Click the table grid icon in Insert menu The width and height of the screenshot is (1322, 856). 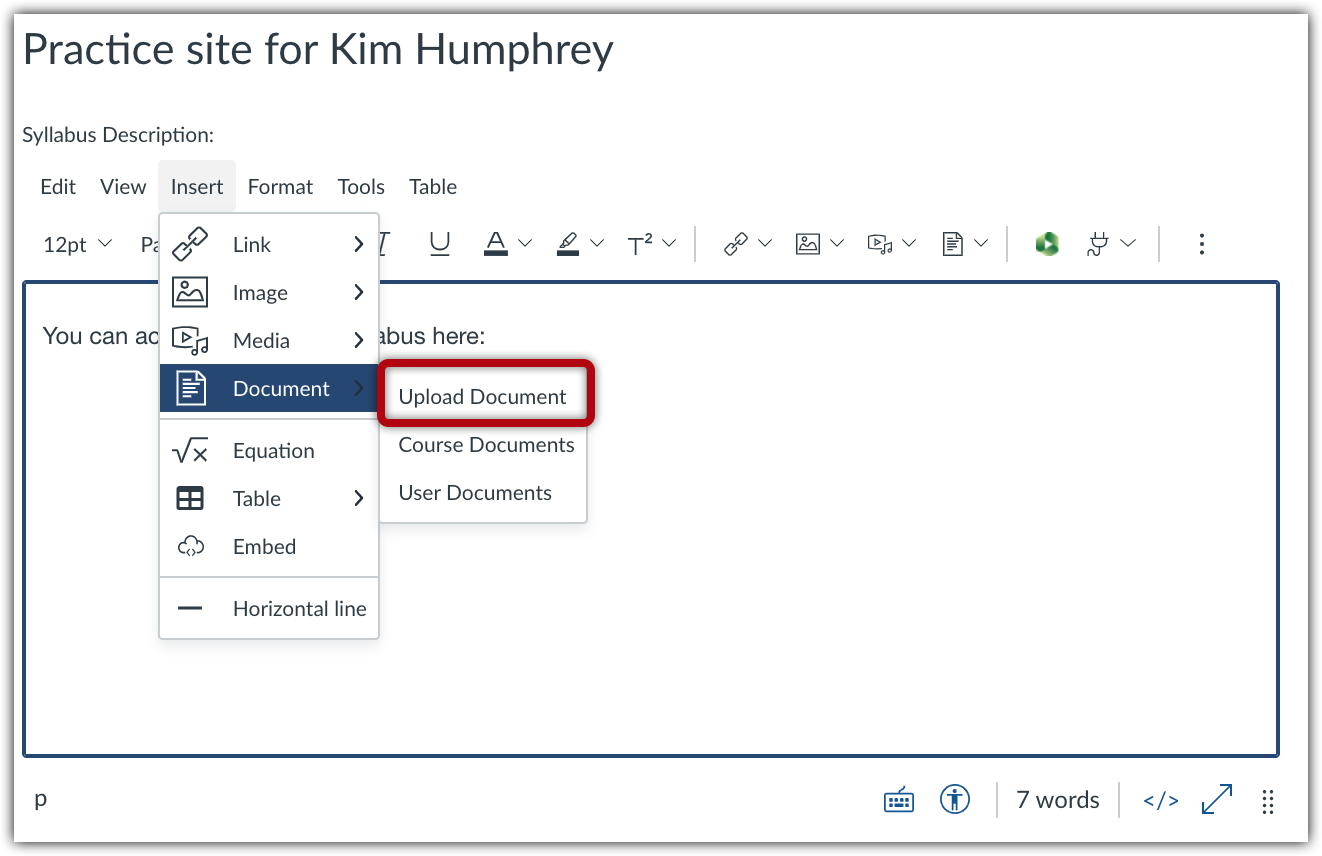click(x=190, y=499)
